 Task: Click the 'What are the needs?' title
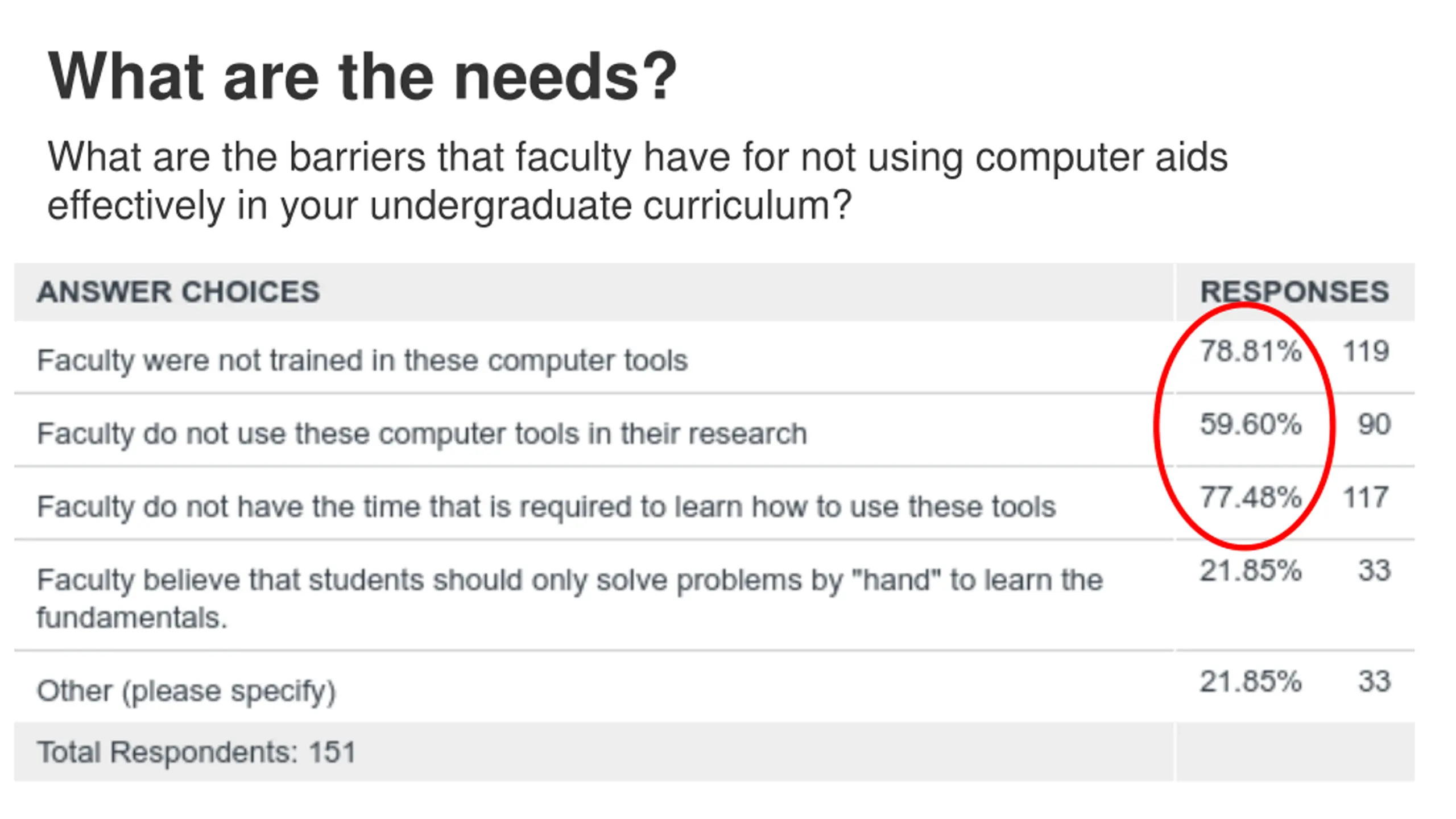(362, 76)
